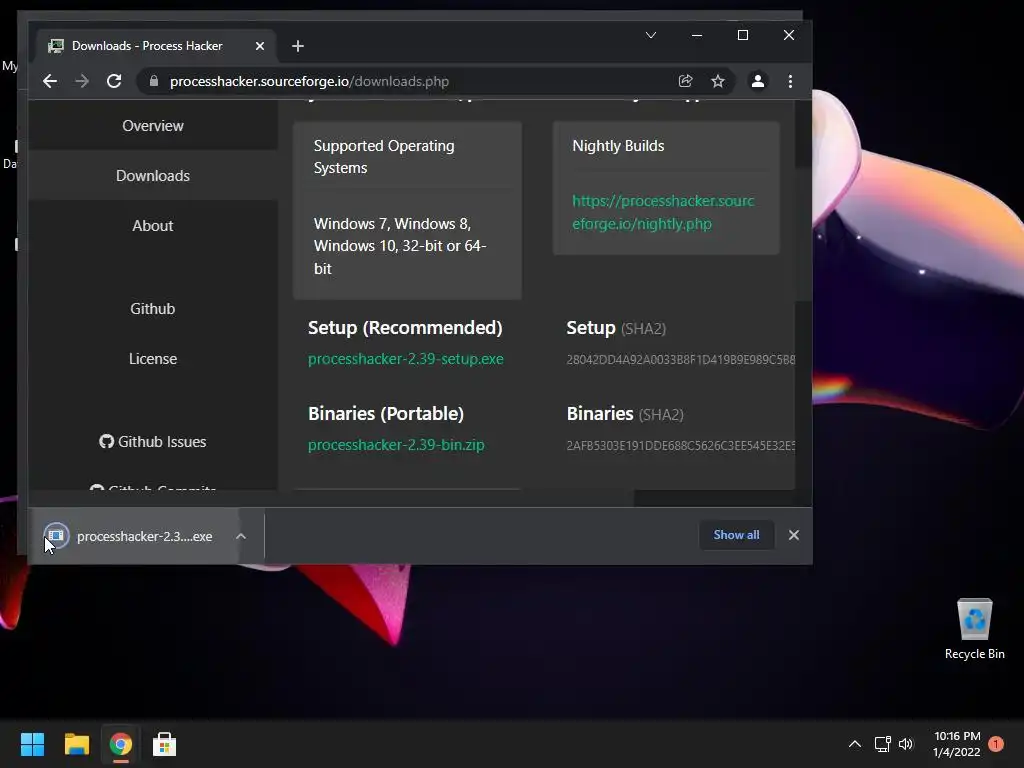Open a new tab with plus button
This screenshot has width=1024, height=768.
[298, 46]
